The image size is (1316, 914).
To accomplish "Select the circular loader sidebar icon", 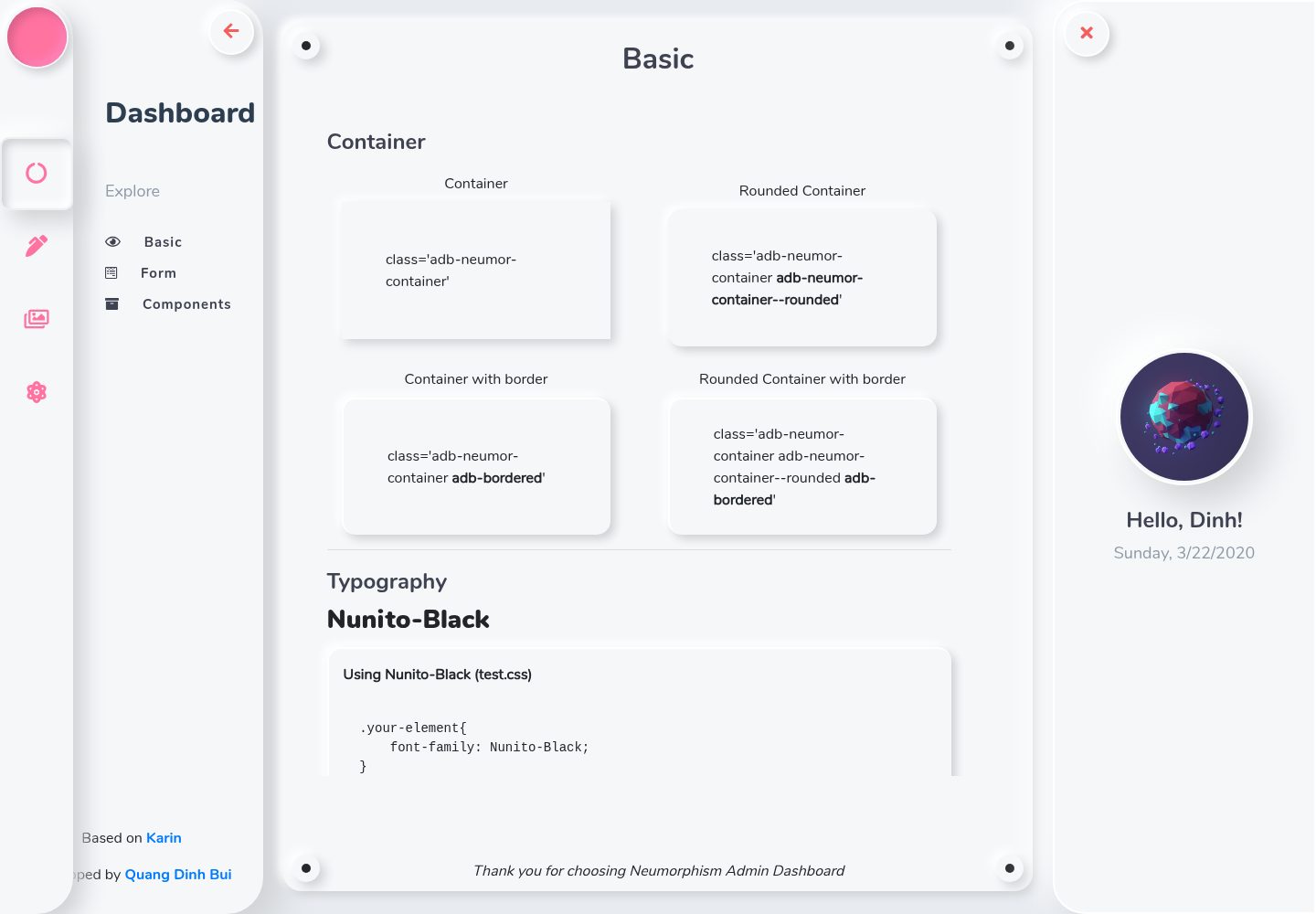I will coord(37,173).
